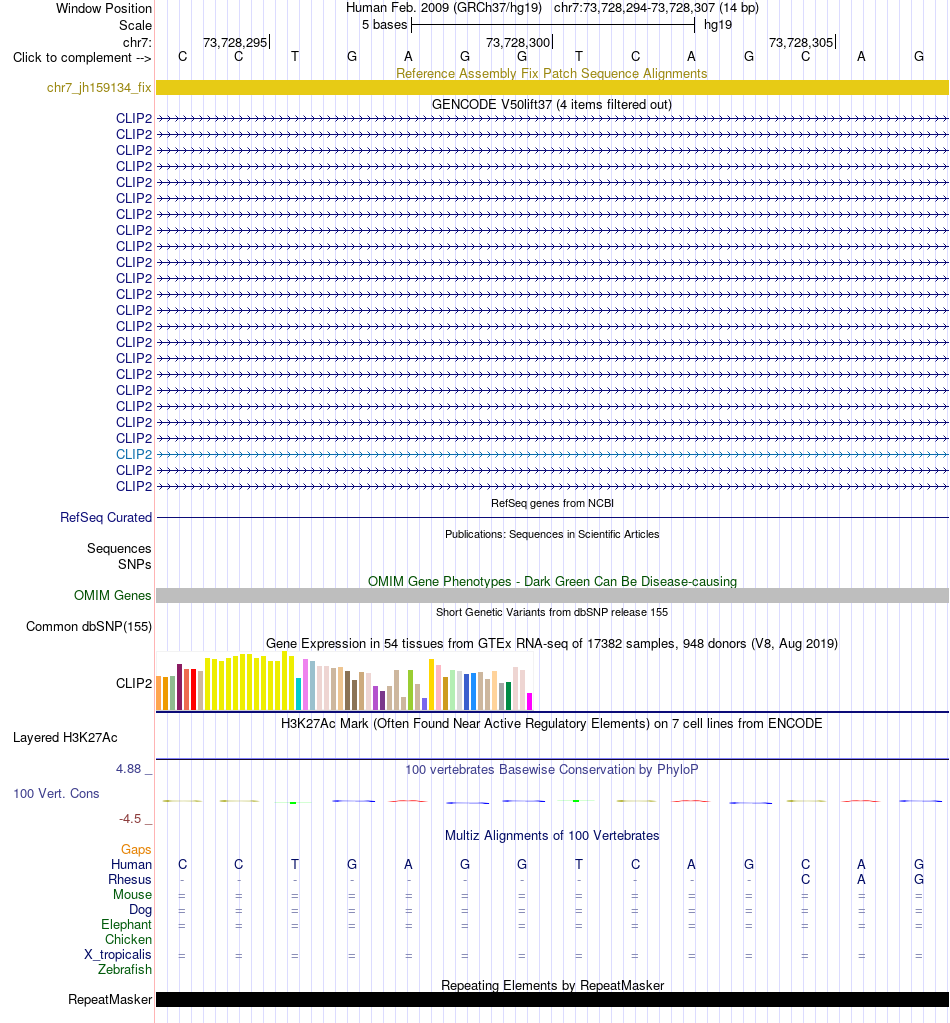
Task: Click the 'Chicken' species row label
Action: click(x=129, y=939)
